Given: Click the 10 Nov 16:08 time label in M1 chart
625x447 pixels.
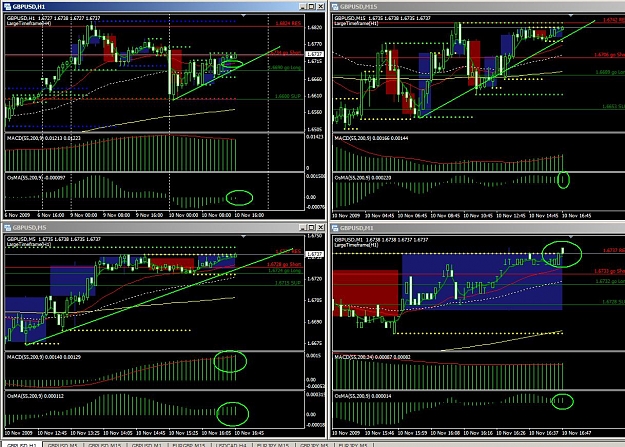Looking at the screenshot, I should click(x=445, y=433).
